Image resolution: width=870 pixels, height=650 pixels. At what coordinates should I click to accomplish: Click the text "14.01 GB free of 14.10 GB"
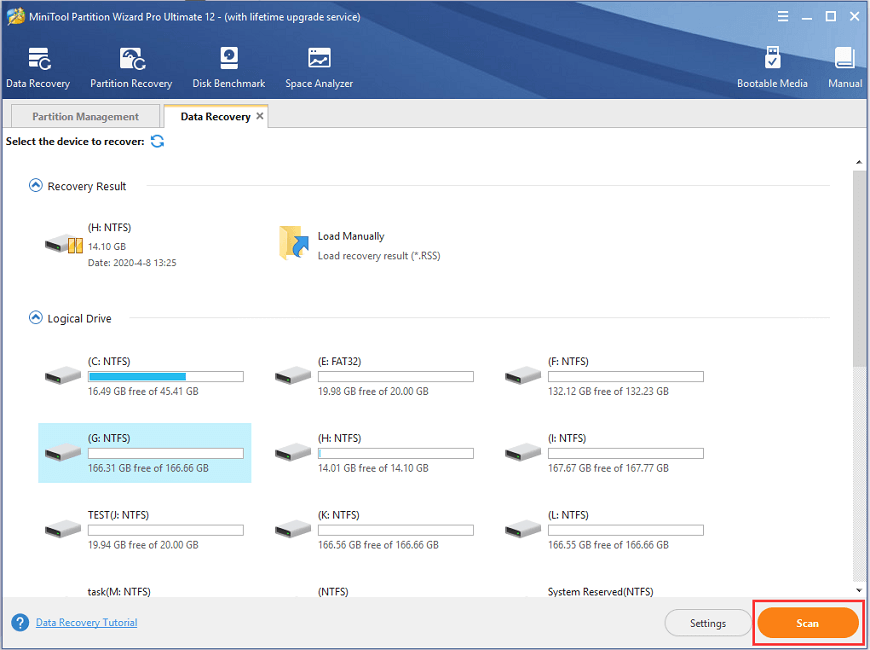373,468
